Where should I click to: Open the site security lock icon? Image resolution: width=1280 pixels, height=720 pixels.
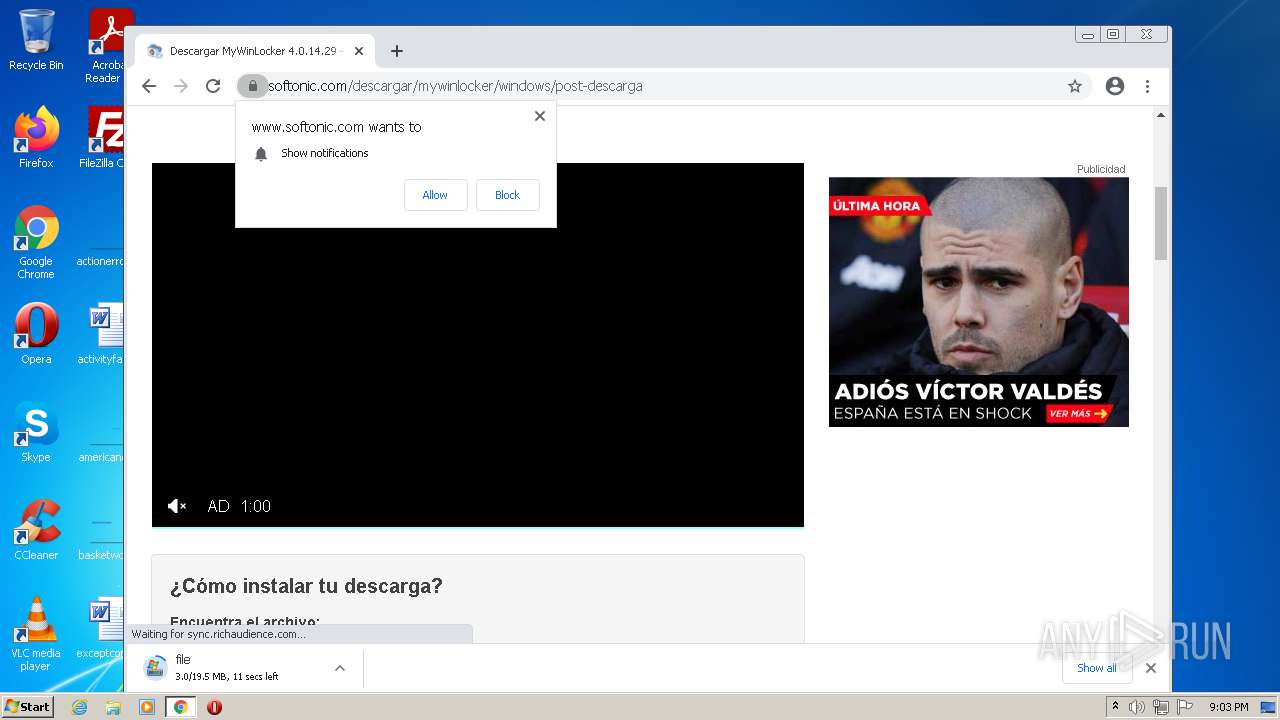coord(252,86)
